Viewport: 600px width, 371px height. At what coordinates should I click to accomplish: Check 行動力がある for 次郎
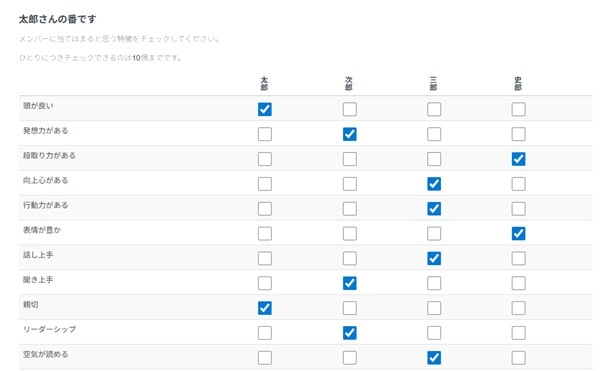point(350,209)
